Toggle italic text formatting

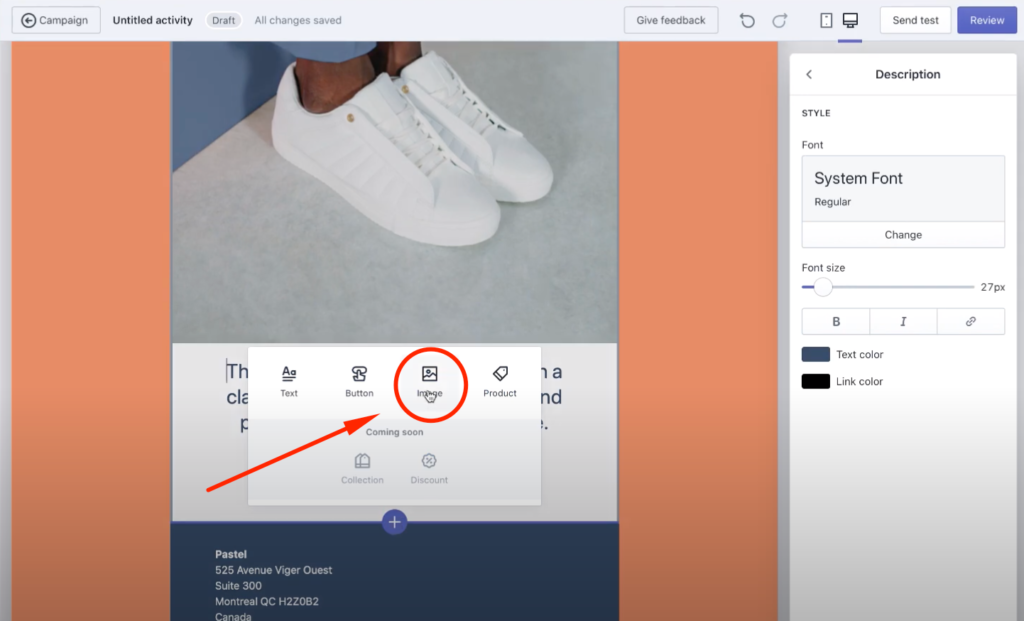[x=903, y=321]
